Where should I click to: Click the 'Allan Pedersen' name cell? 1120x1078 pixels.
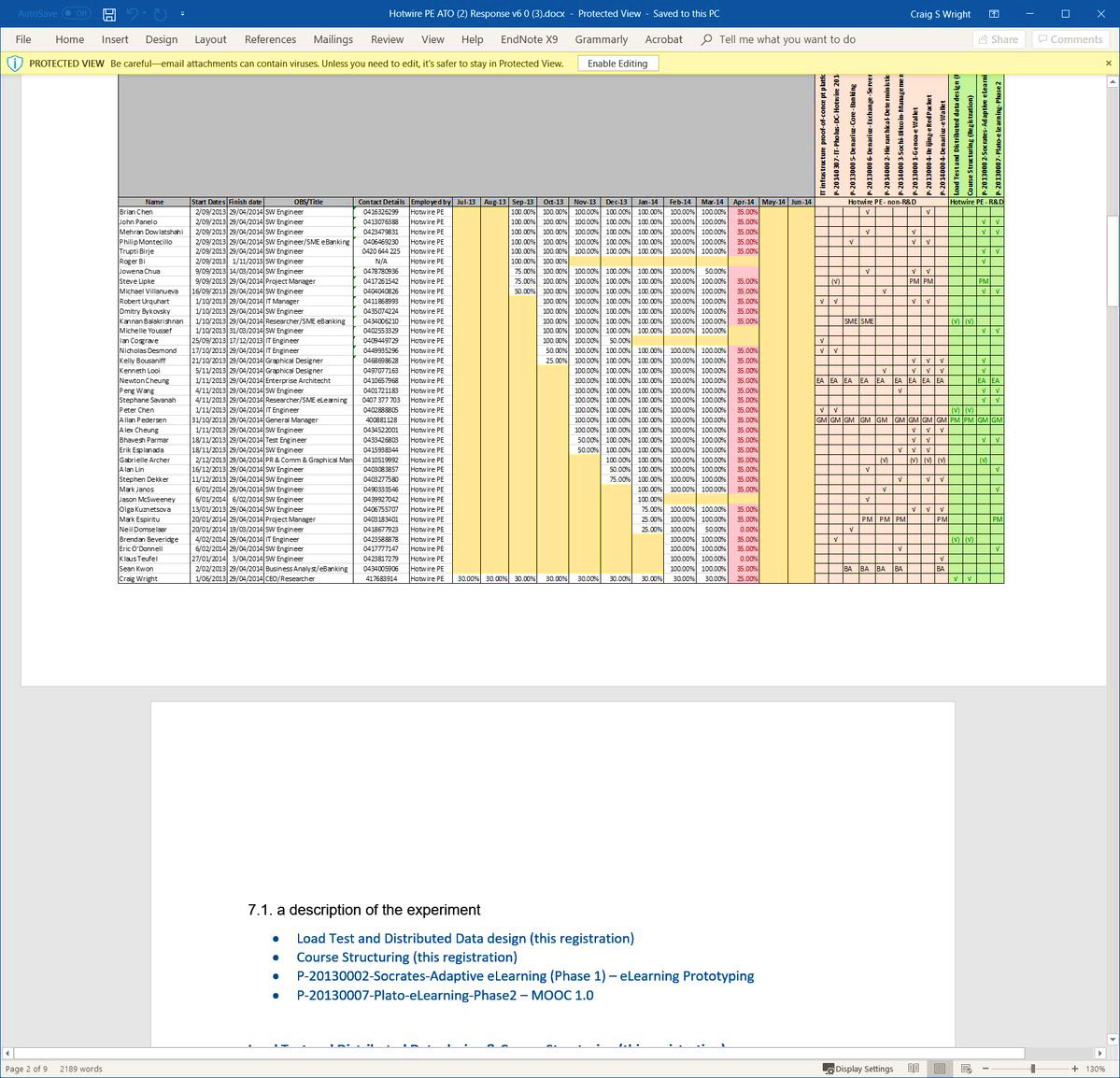click(153, 420)
